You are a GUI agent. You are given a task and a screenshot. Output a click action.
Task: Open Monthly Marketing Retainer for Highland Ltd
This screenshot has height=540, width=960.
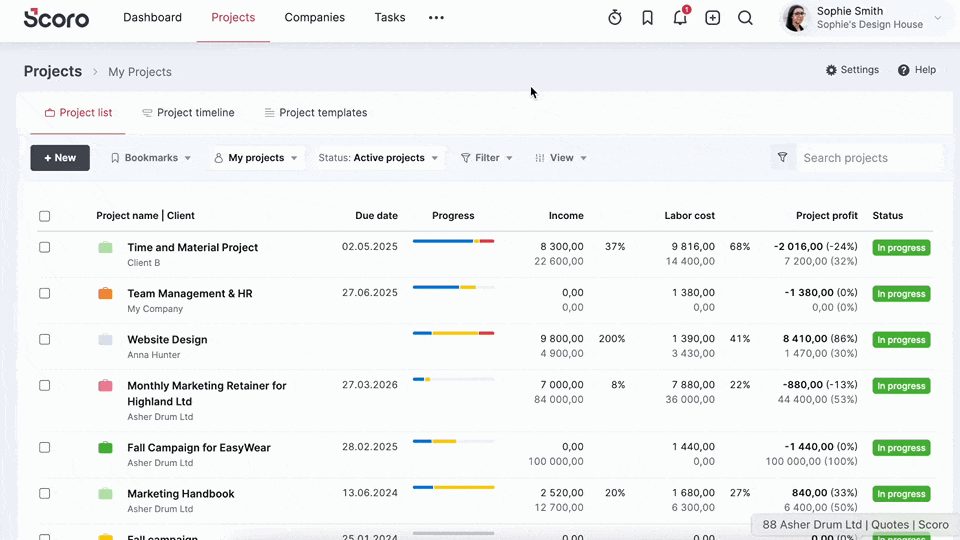click(207, 394)
